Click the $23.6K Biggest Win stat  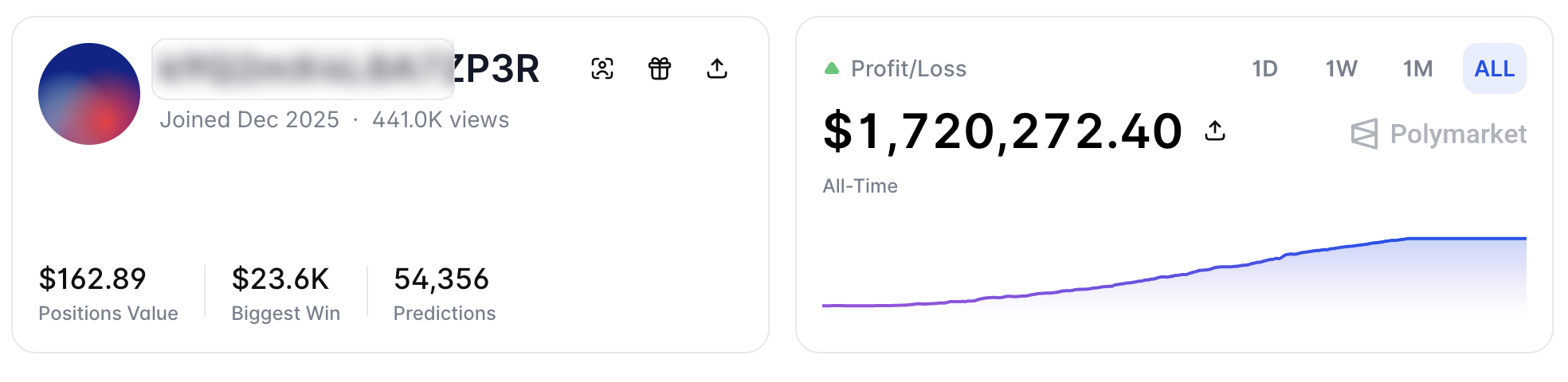(x=280, y=279)
